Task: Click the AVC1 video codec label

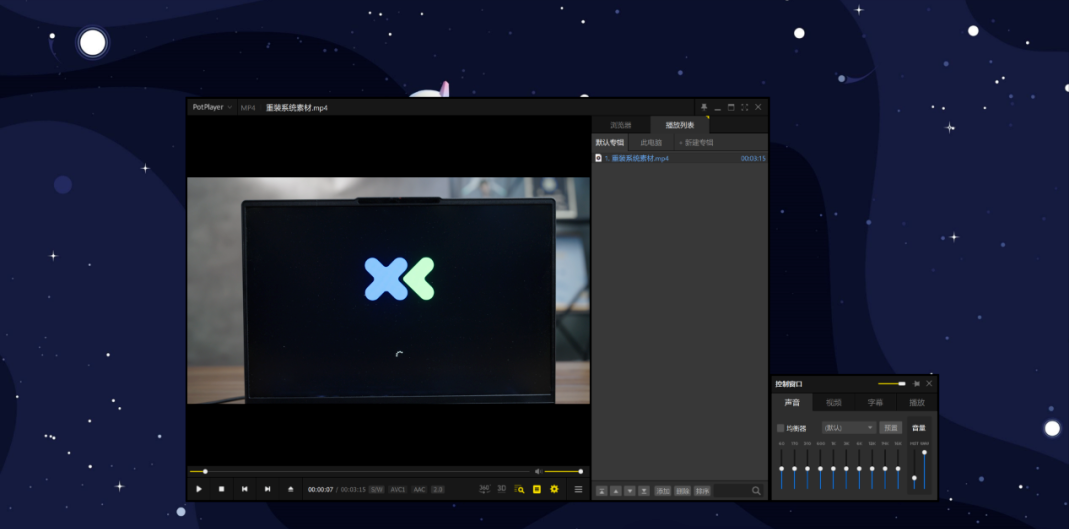Action: (398, 489)
